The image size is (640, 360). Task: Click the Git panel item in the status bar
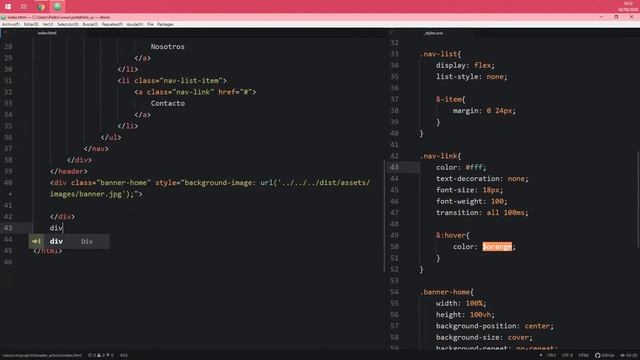click(629, 356)
